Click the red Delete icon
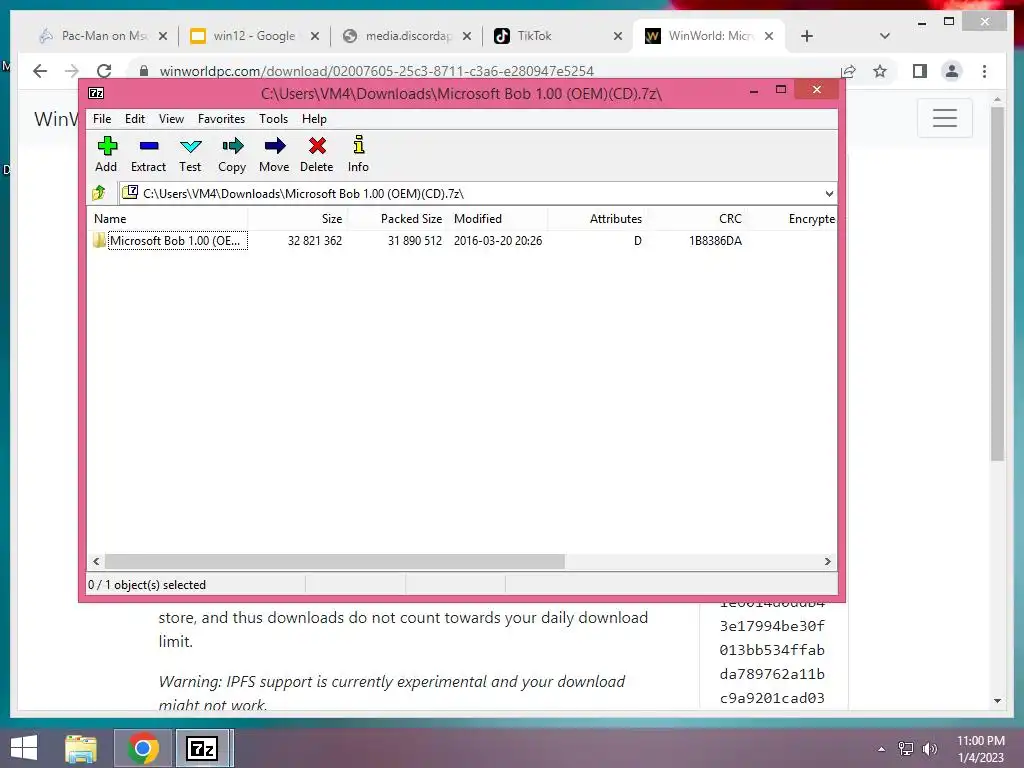This screenshot has height=768, width=1024. 317,153
